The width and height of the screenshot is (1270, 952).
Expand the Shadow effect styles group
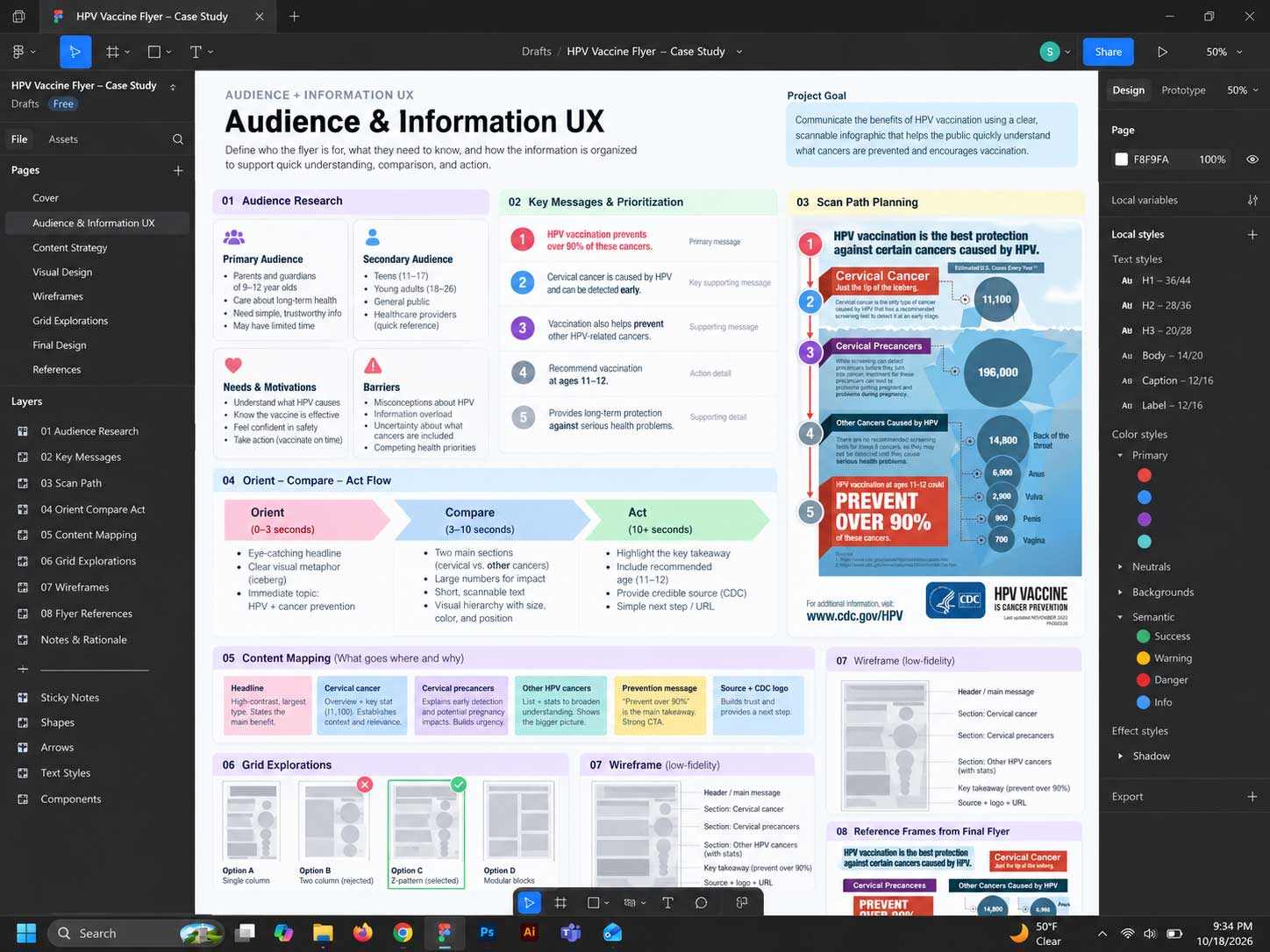pos(1120,756)
